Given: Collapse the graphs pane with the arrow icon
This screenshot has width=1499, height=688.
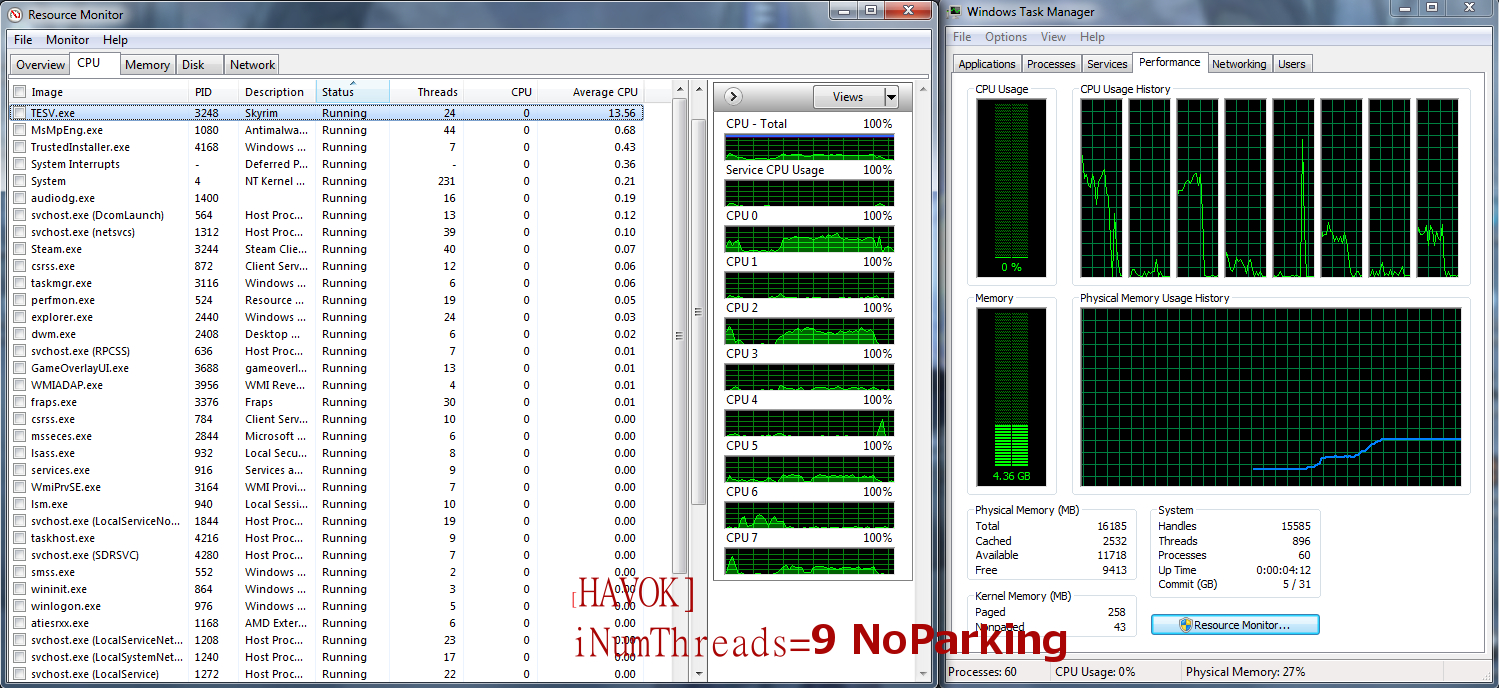Looking at the screenshot, I should (733, 97).
